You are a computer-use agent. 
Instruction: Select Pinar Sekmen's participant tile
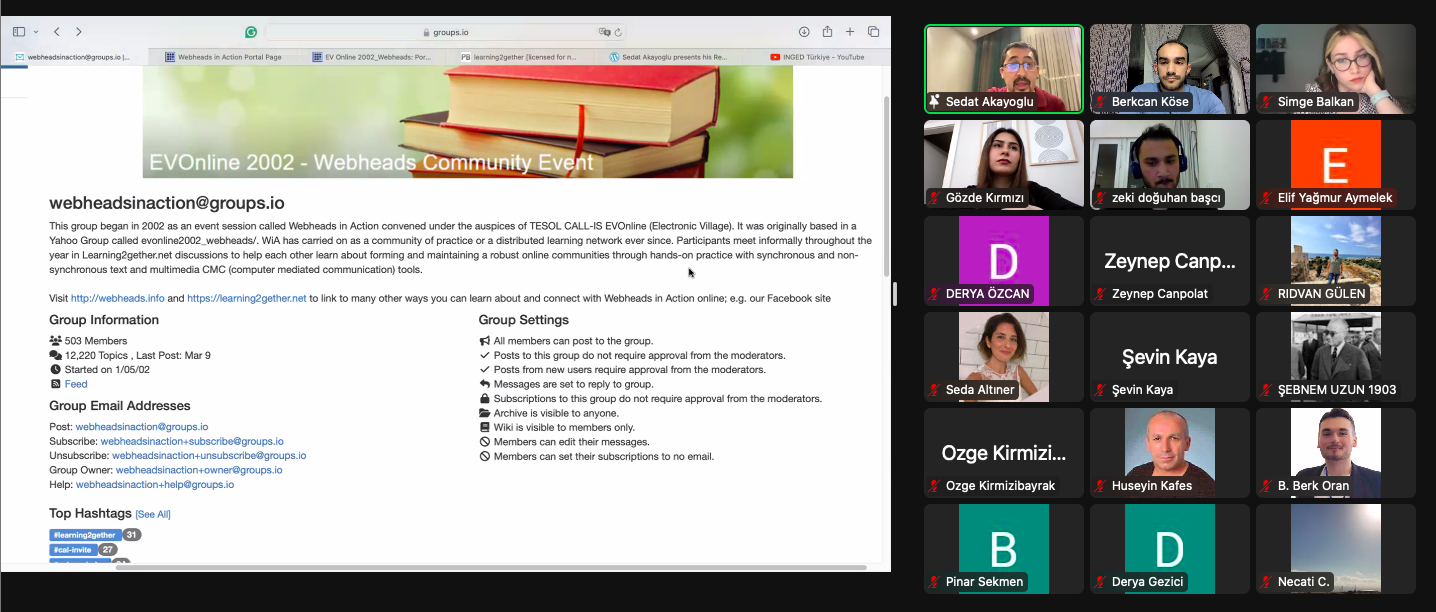coord(1004,549)
